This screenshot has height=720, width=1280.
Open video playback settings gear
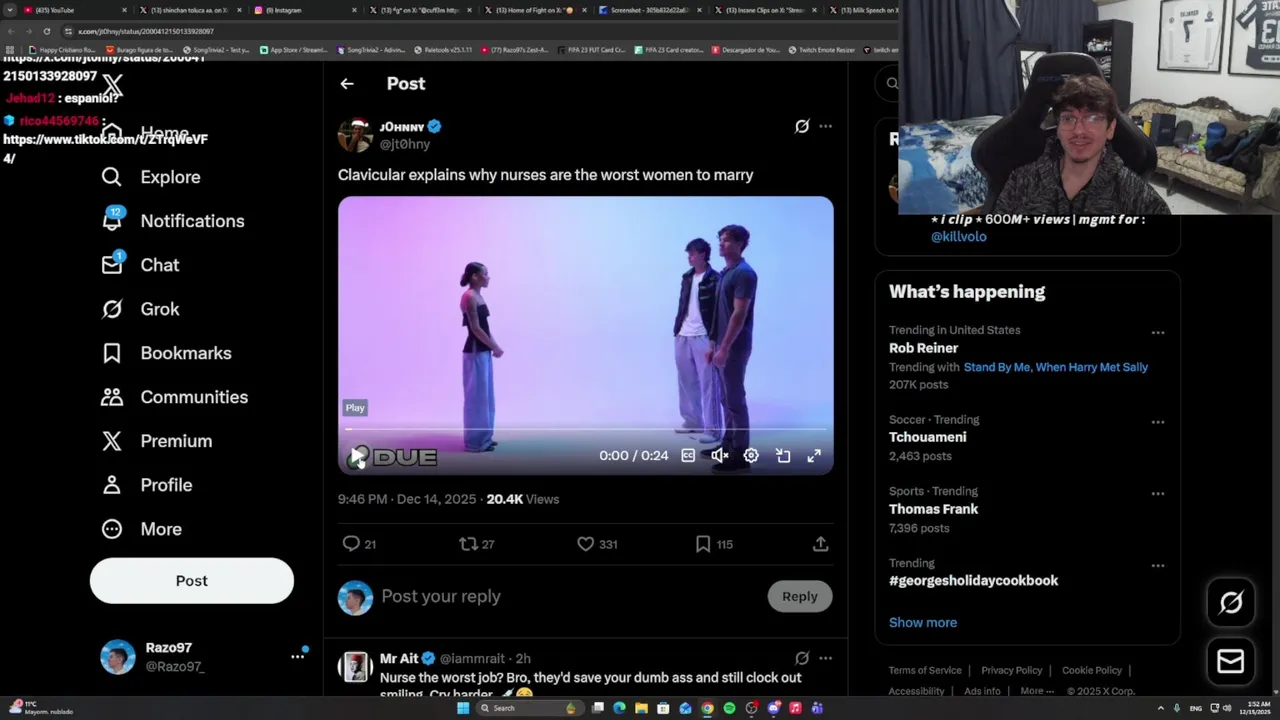[751, 456]
